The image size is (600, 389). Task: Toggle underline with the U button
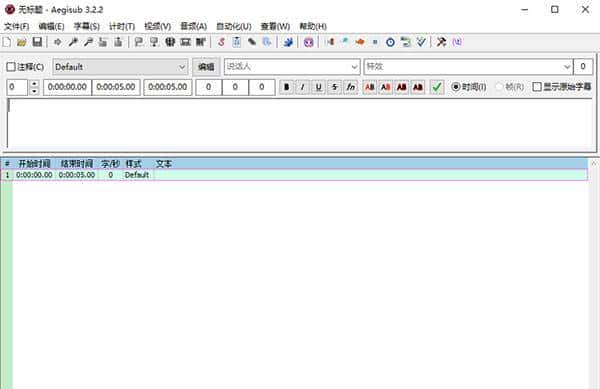(318, 87)
